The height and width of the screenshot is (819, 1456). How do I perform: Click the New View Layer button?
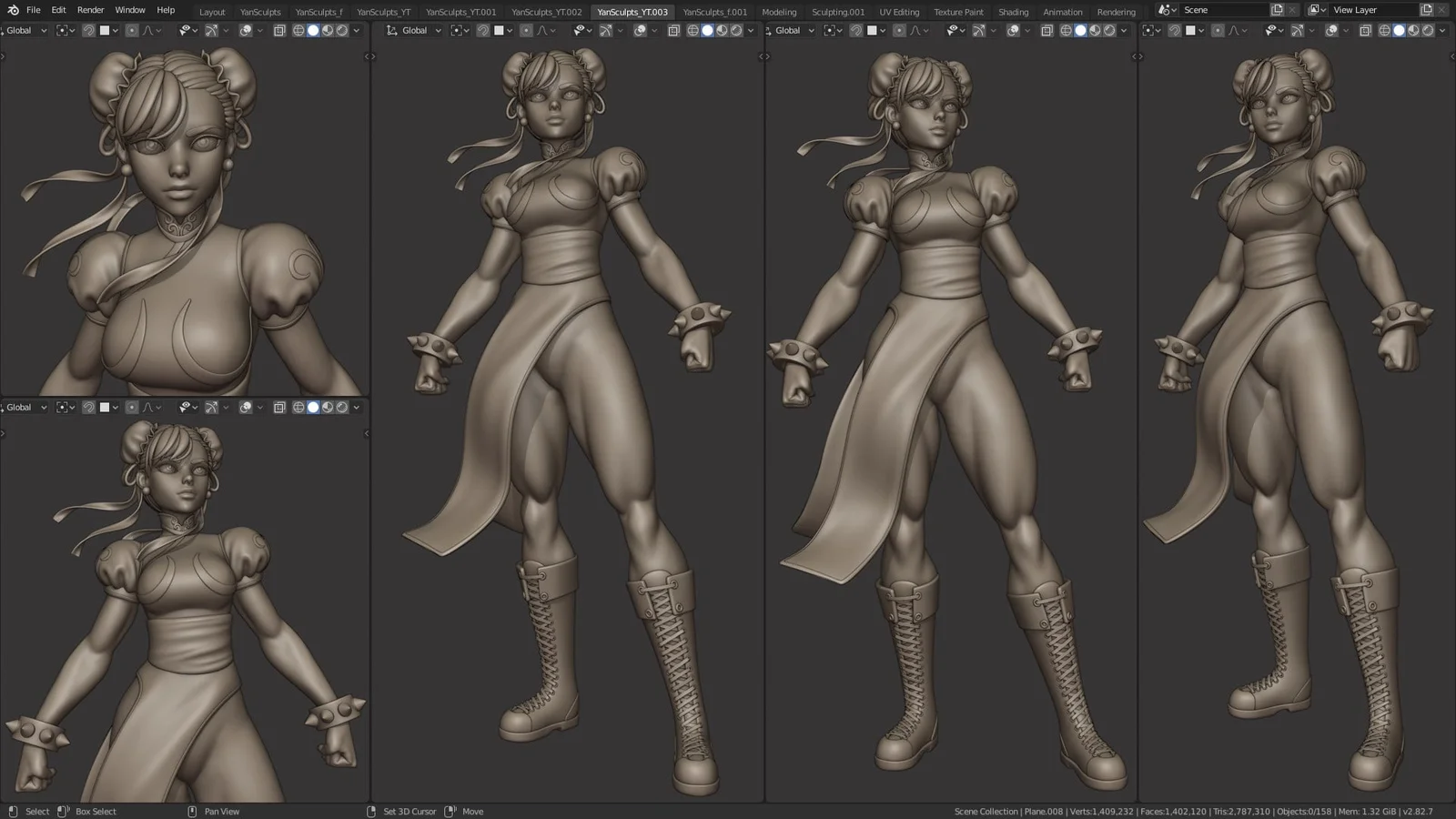click(x=1426, y=9)
